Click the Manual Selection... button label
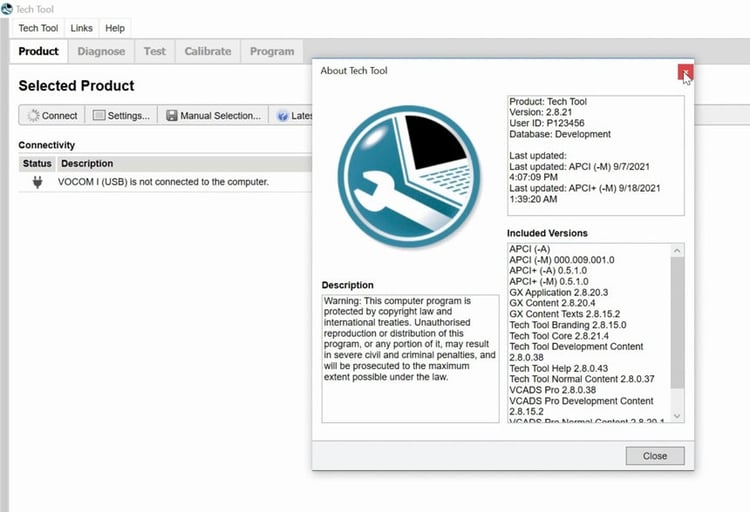Image resolution: width=750 pixels, height=512 pixels. (221, 116)
